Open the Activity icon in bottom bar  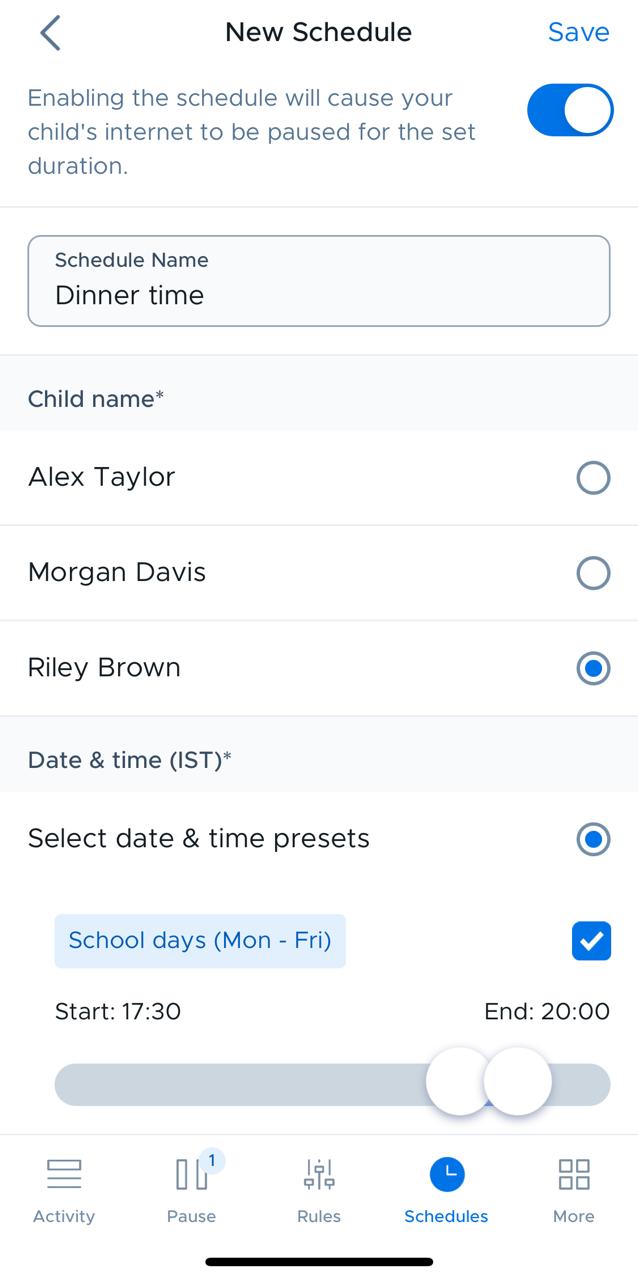click(x=64, y=1174)
